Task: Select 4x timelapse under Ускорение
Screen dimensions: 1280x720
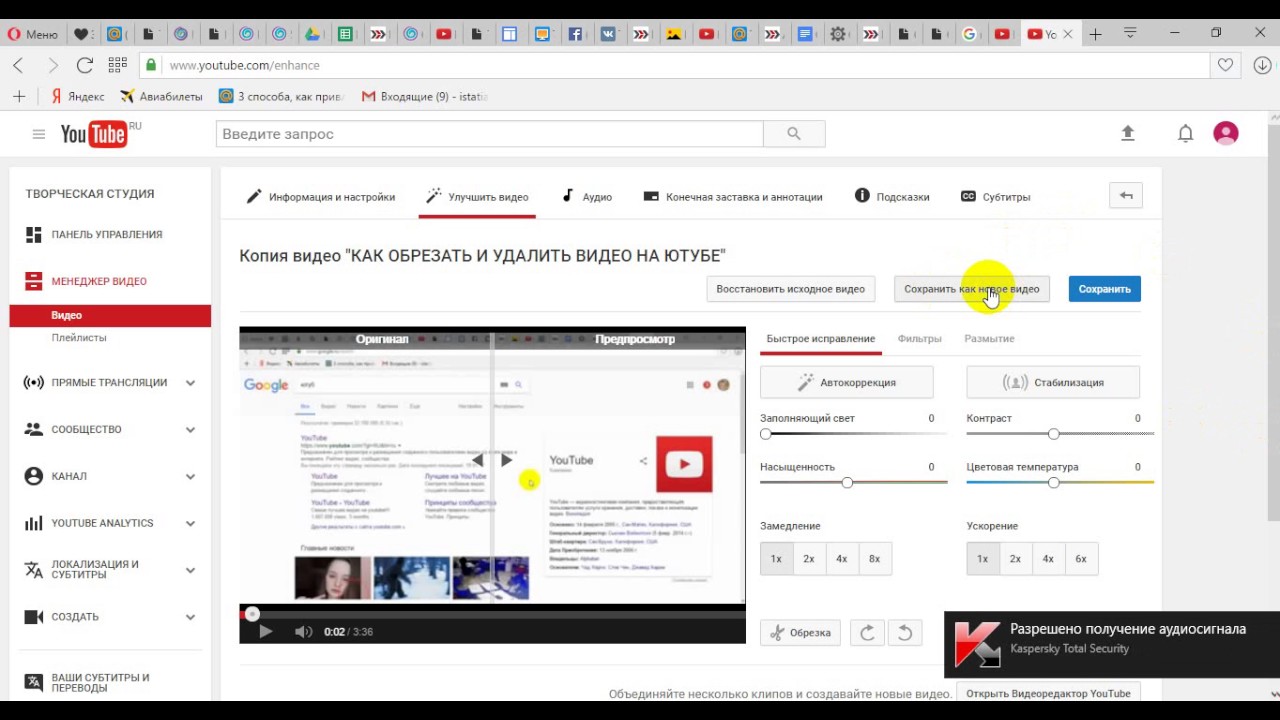Action: [x=1048, y=559]
